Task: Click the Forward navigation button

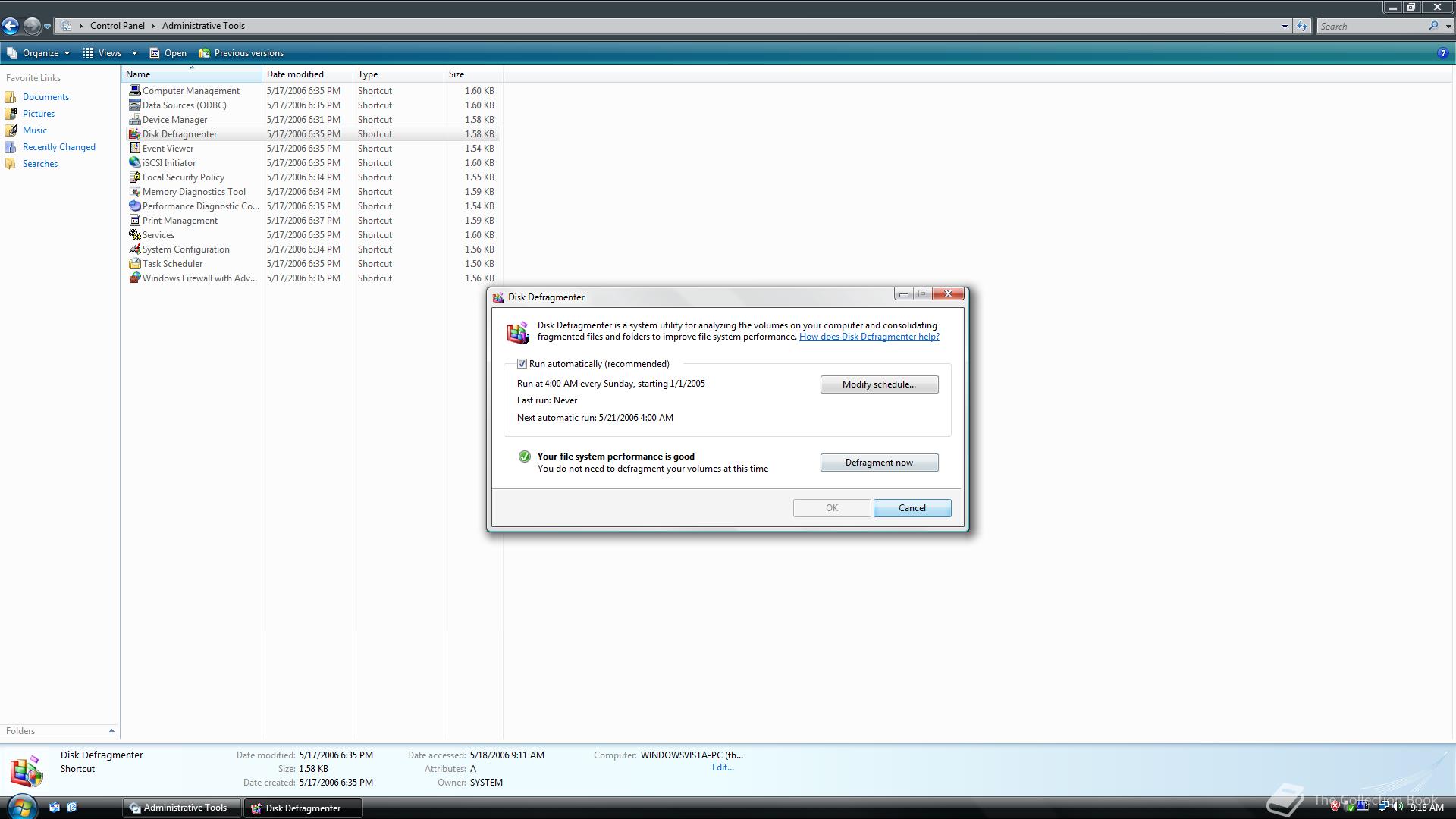Action: click(32, 26)
